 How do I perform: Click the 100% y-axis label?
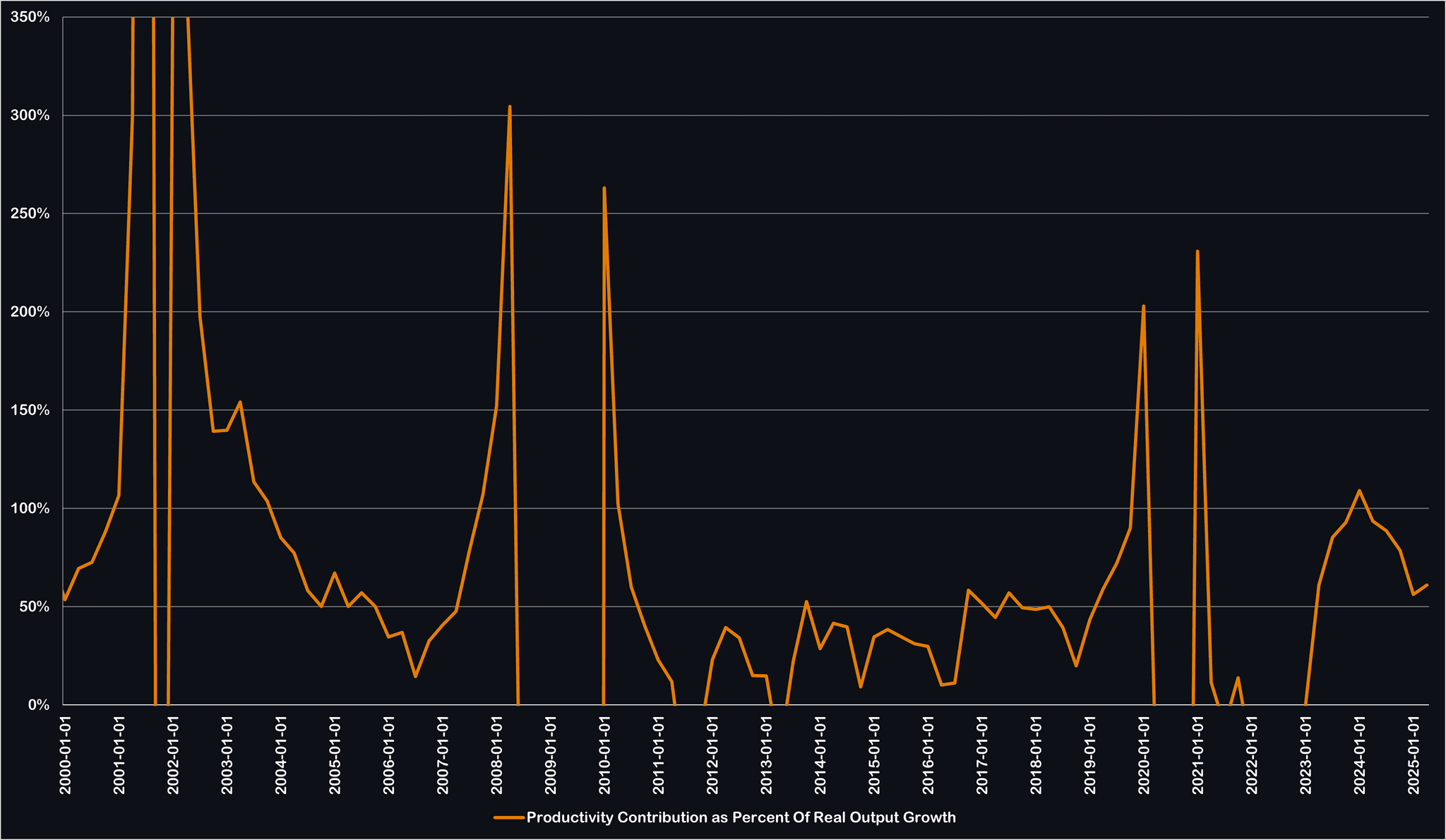30,508
